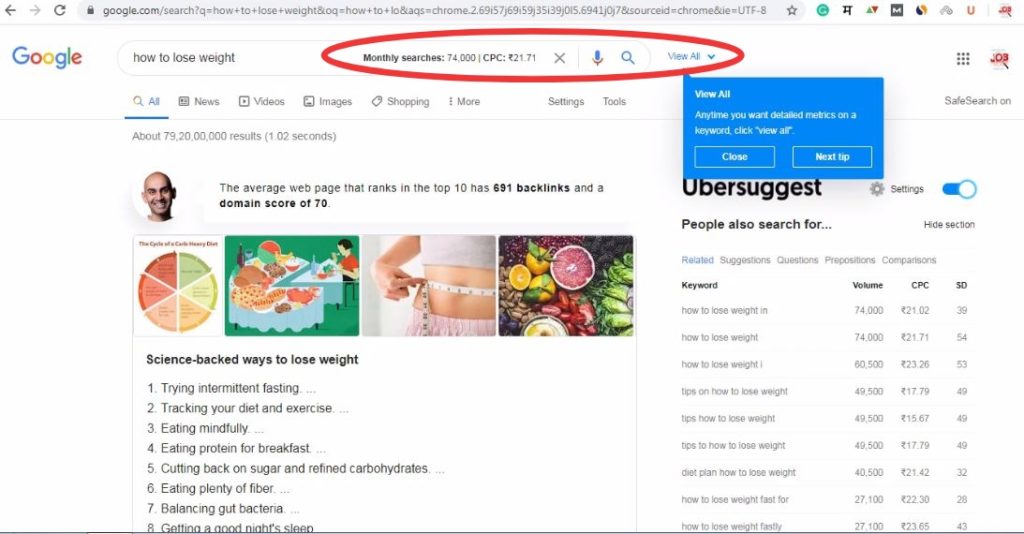Hide the People also search section
The height and width of the screenshot is (534, 1024).
pyautogui.click(x=949, y=225)
